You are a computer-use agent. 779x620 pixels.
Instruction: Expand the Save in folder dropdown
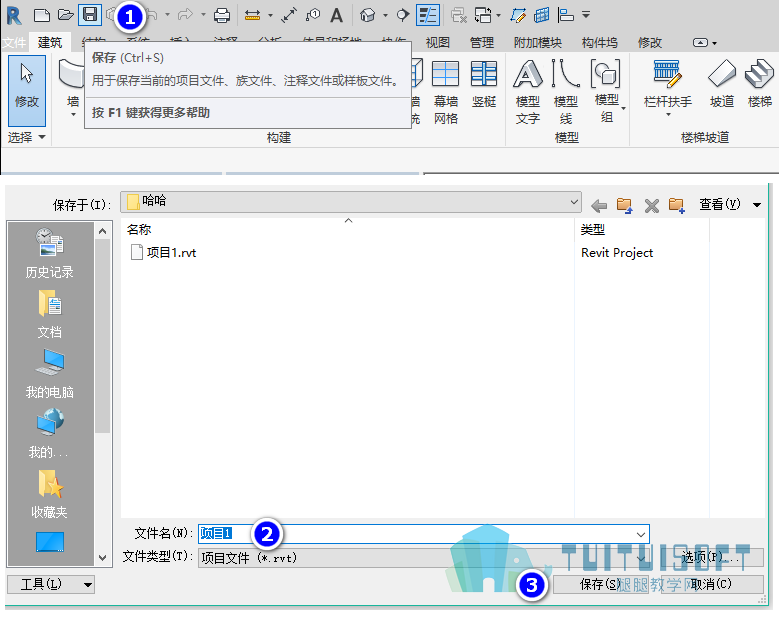(574, 202)
